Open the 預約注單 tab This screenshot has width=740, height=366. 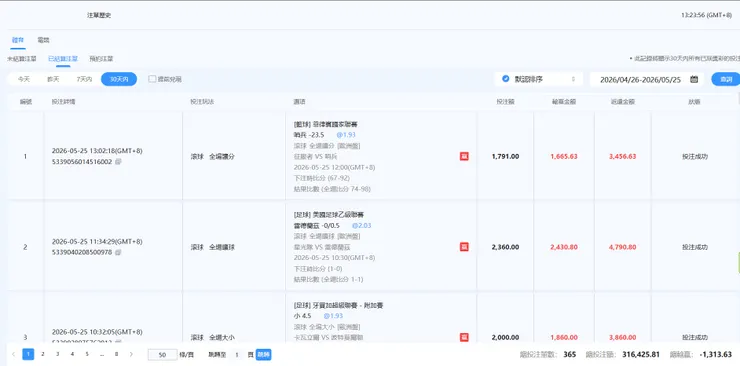(x=101, y=59)
